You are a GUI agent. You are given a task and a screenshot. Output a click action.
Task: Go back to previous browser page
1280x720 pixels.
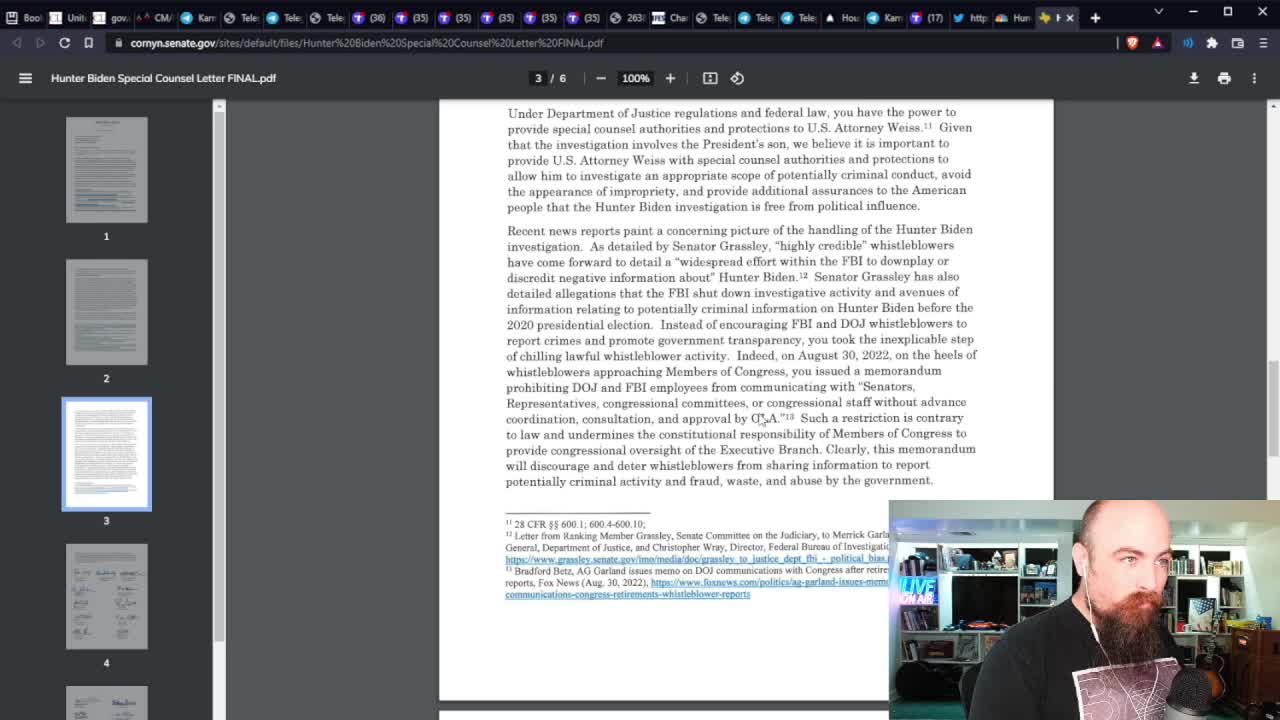pyautogui.click(x=17, y=43)
